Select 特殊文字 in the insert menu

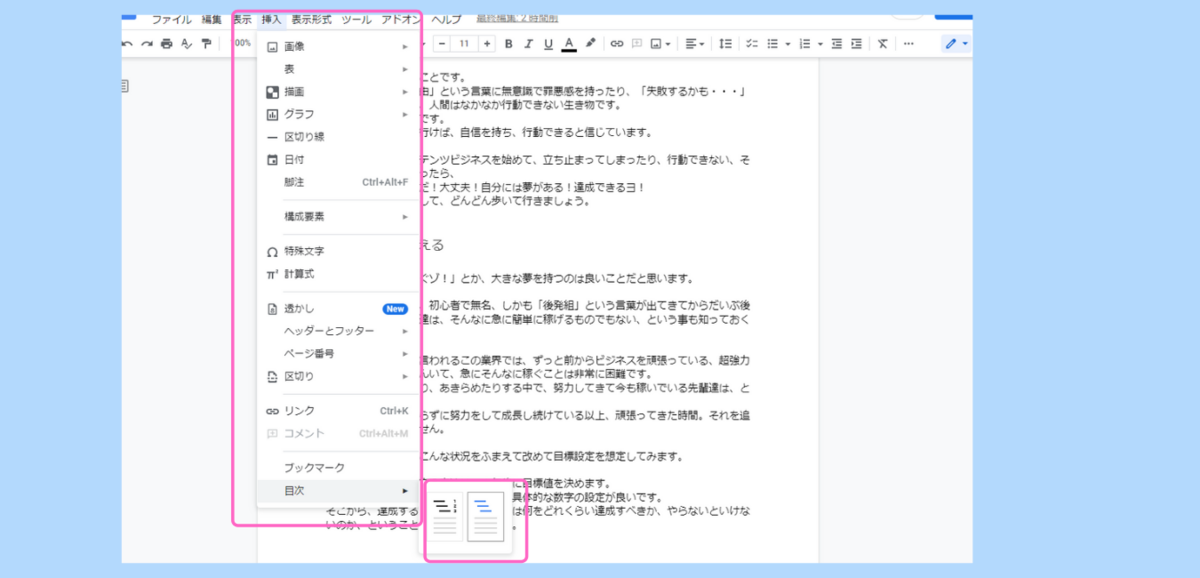point(338,251)
